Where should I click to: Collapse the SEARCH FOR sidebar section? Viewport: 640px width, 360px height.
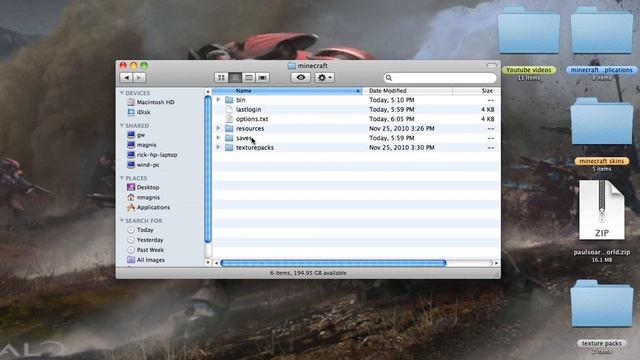pyautogui.click(x=122, y=220)
